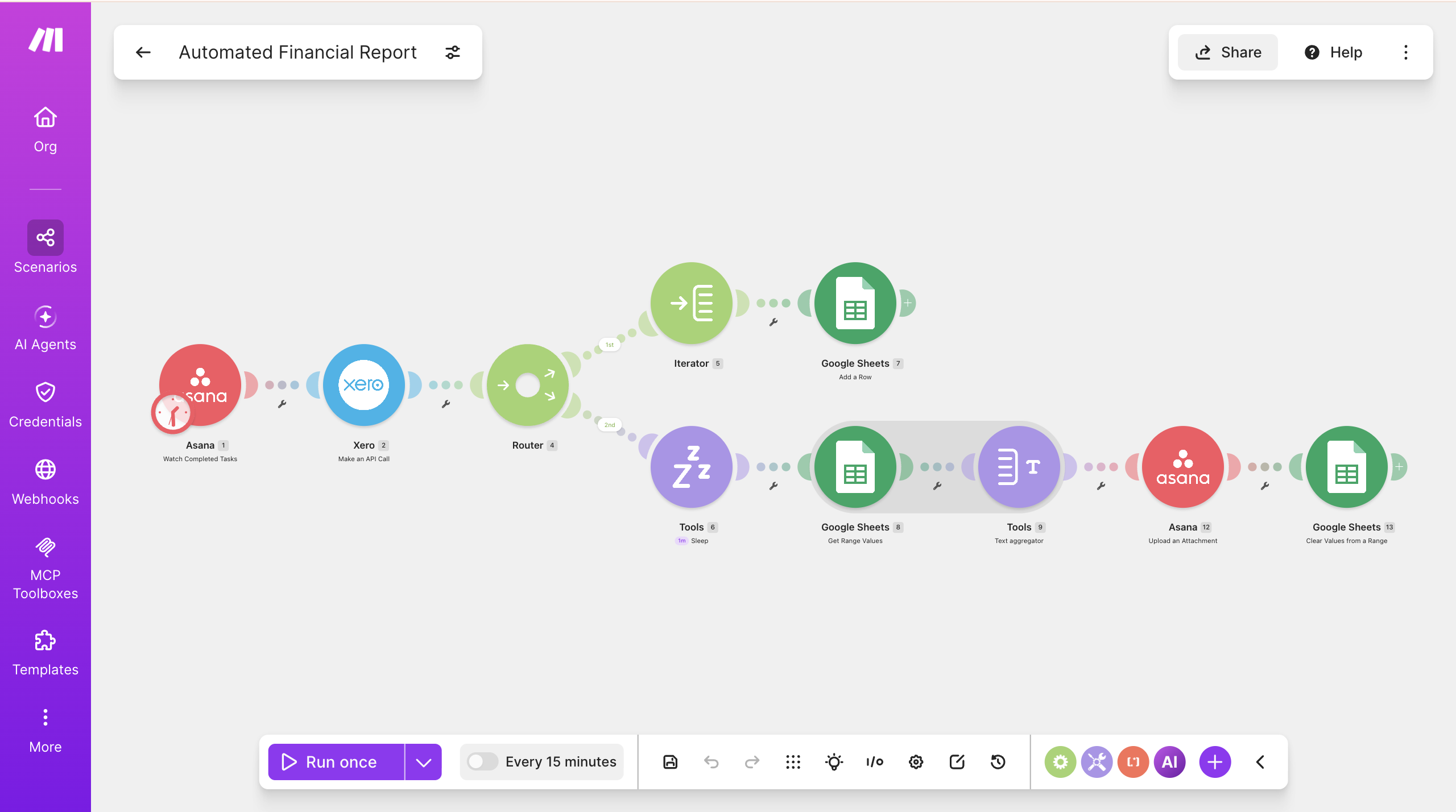This screenshot has height=812, width=1456.
Task: Select the Iterator module
Action: point(692,303)
